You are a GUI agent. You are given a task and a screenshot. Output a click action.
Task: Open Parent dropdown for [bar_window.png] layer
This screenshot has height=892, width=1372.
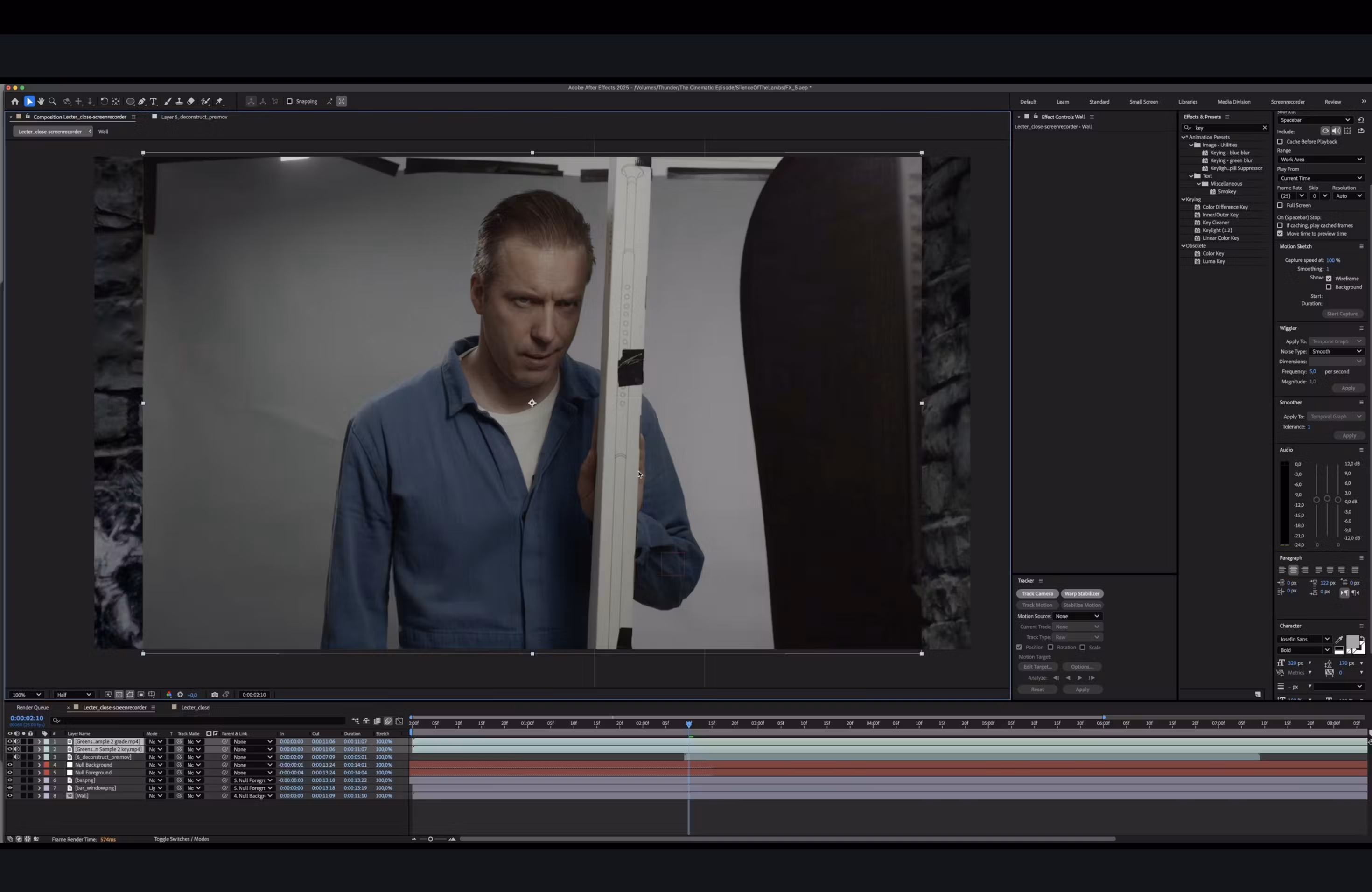pos(252,787)
